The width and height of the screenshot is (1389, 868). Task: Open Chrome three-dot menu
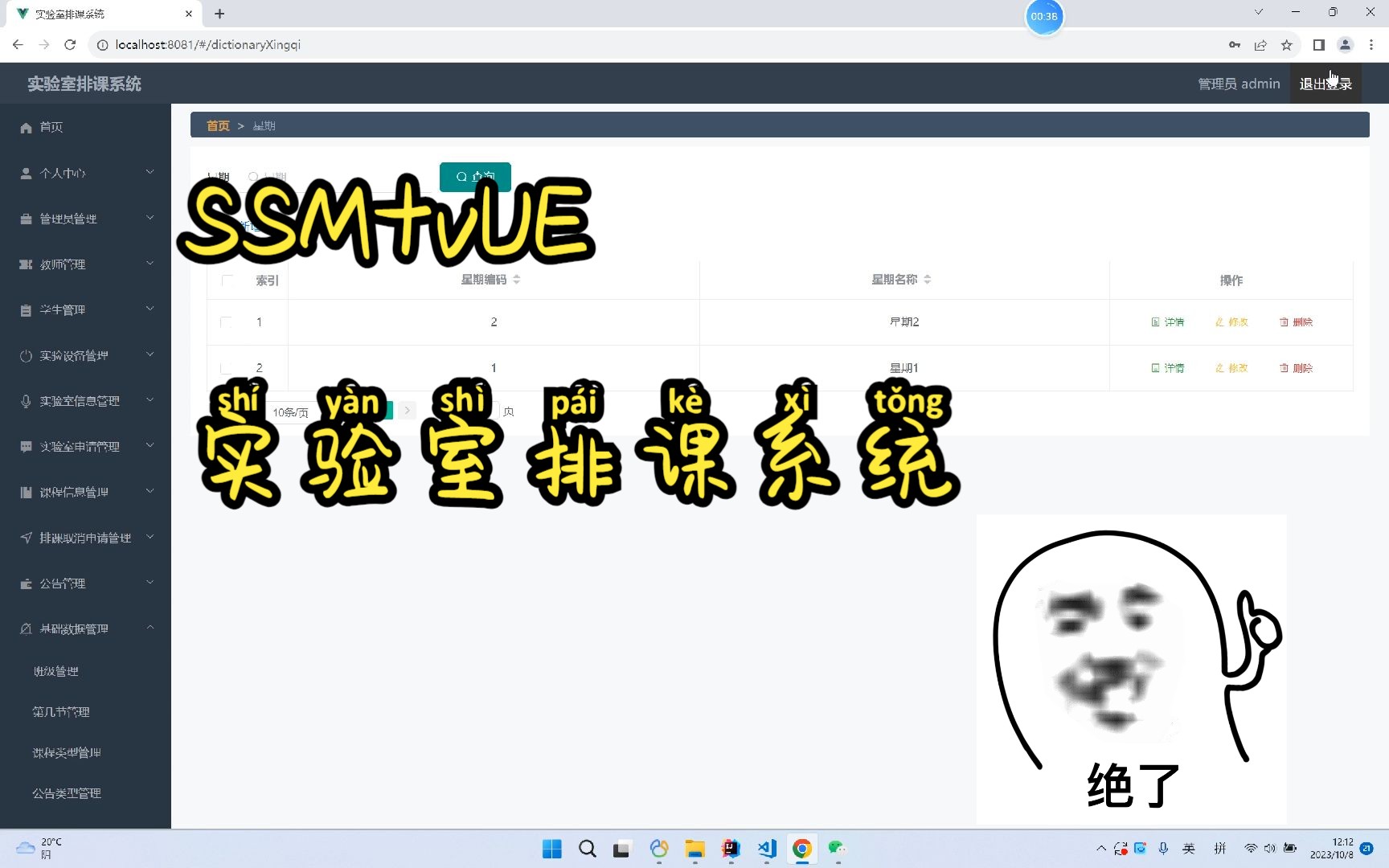[1371, 45]
